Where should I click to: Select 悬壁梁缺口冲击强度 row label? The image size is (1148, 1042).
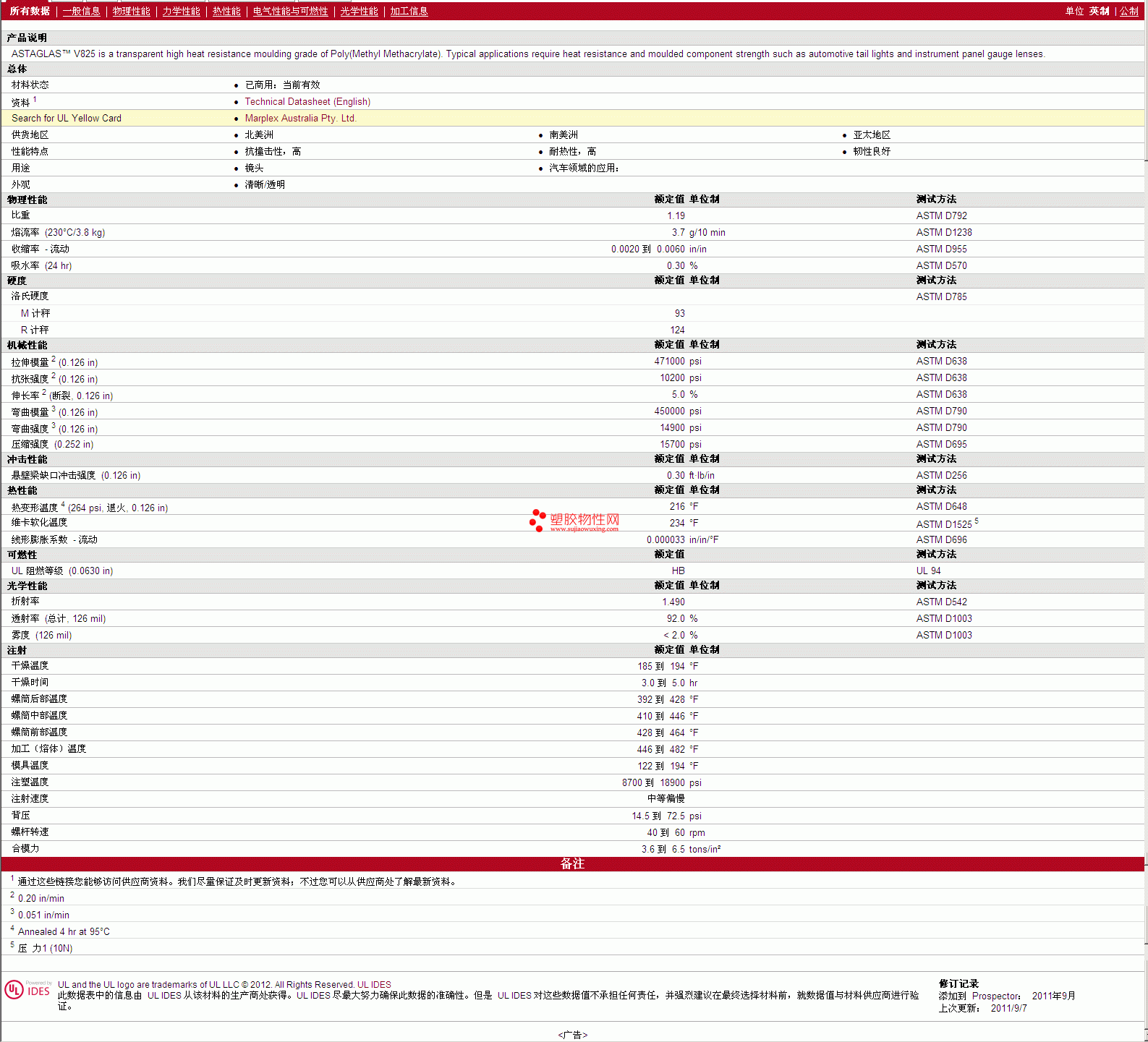click(x=76, y=475)
